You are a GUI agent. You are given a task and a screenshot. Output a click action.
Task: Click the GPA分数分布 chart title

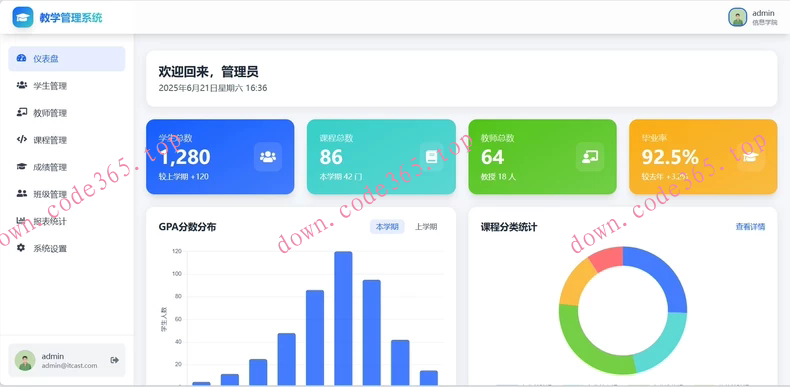(187, 227)
